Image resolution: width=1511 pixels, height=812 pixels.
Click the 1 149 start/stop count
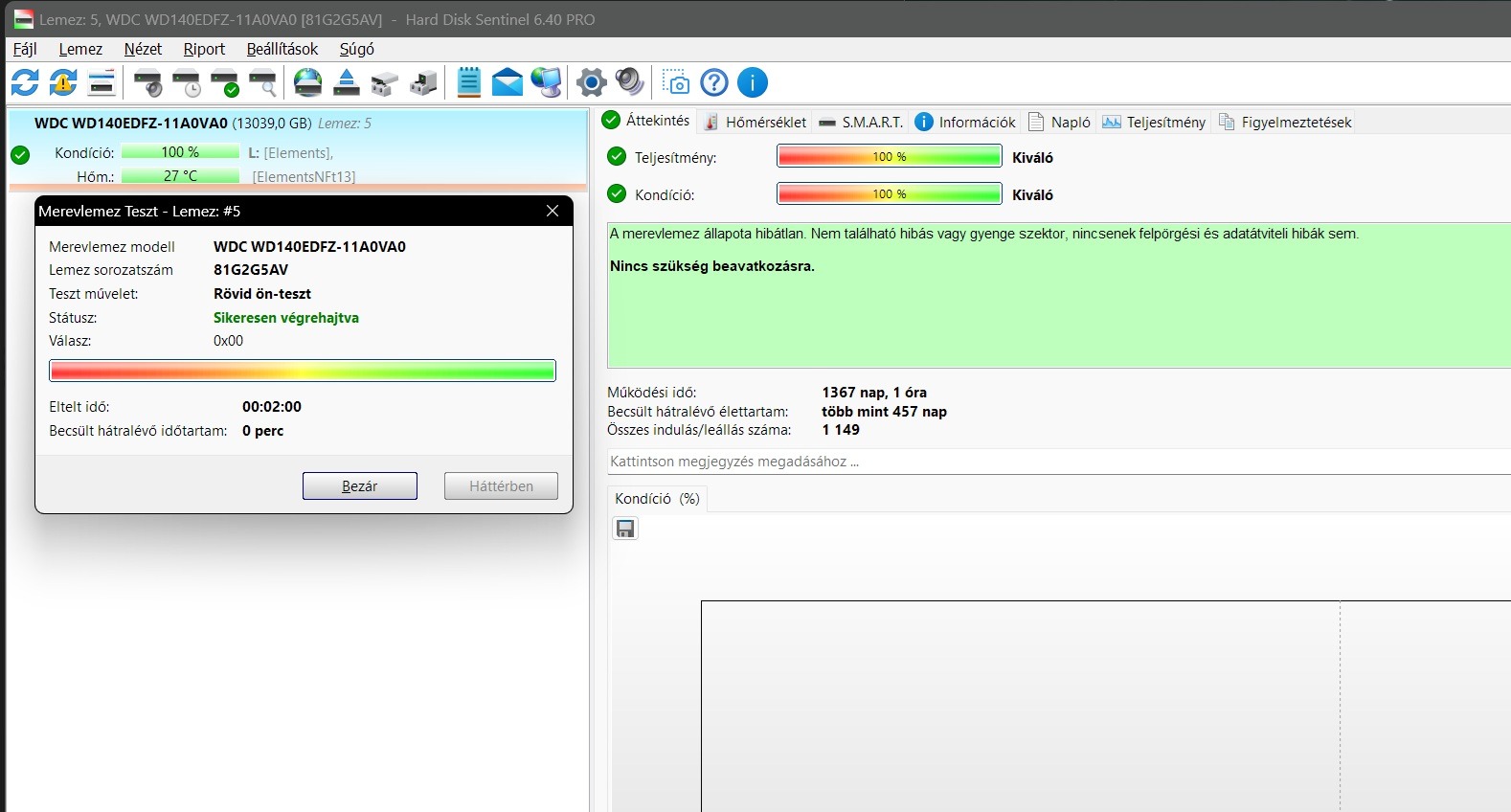click(x=841, y=430)
